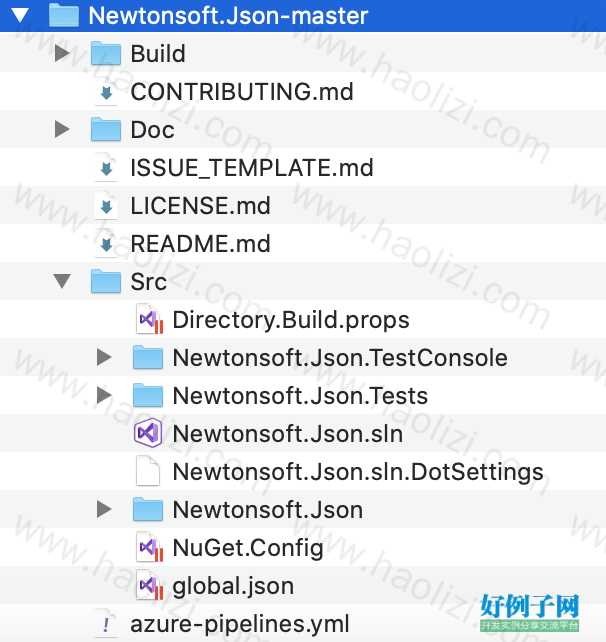Expand the Newtonsoft.Json folder arrow
606x642 pixels.
104,509
